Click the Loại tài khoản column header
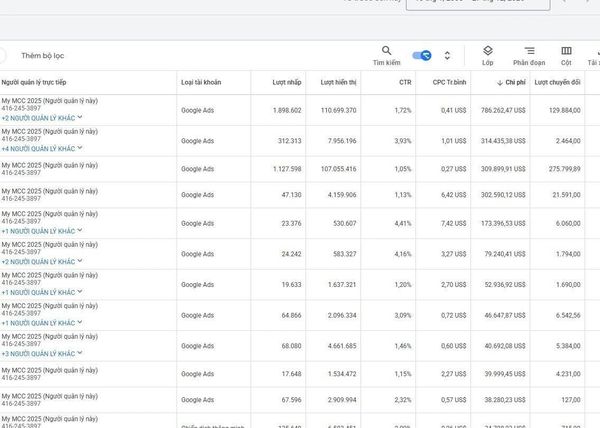Screen dimensions: 600x428 click(202, 82)
